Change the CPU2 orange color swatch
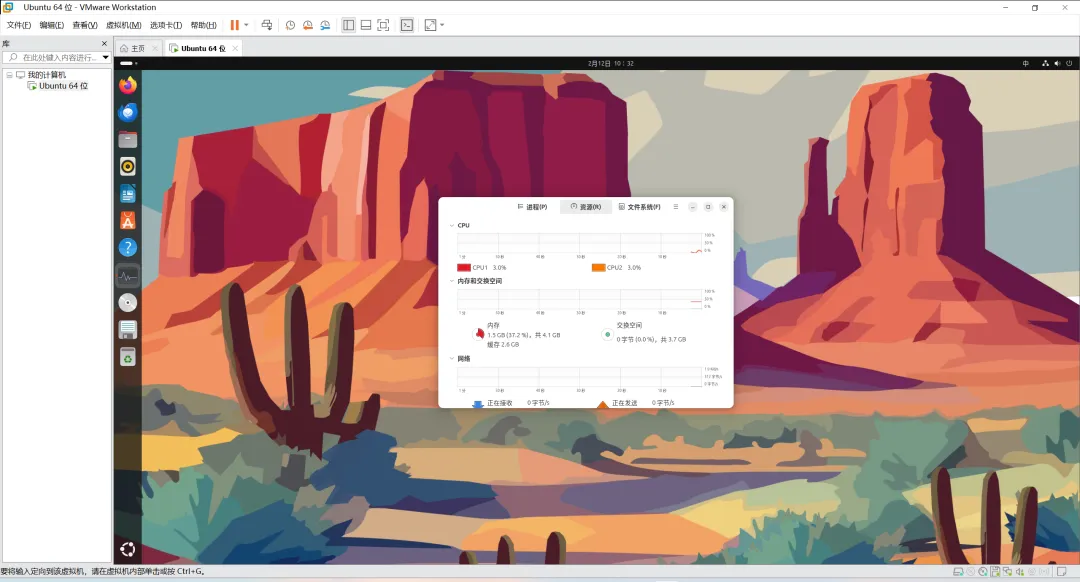Screen dimensions: 1080x582 [x=599, y=267]
